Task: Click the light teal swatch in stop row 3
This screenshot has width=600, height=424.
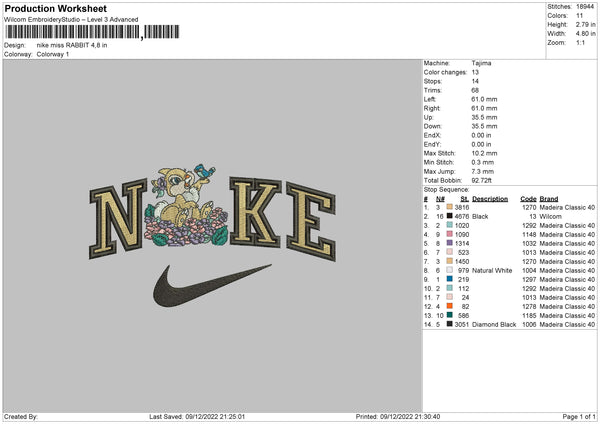Action: 450,225
